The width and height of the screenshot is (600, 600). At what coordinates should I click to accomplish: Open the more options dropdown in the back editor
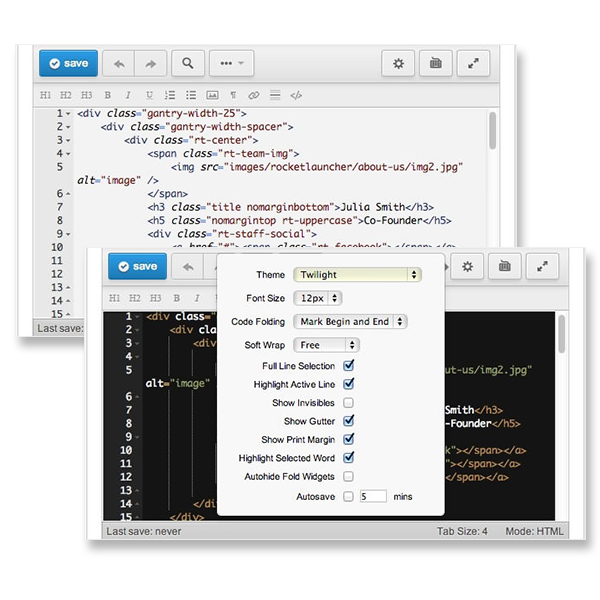point(232,63)
